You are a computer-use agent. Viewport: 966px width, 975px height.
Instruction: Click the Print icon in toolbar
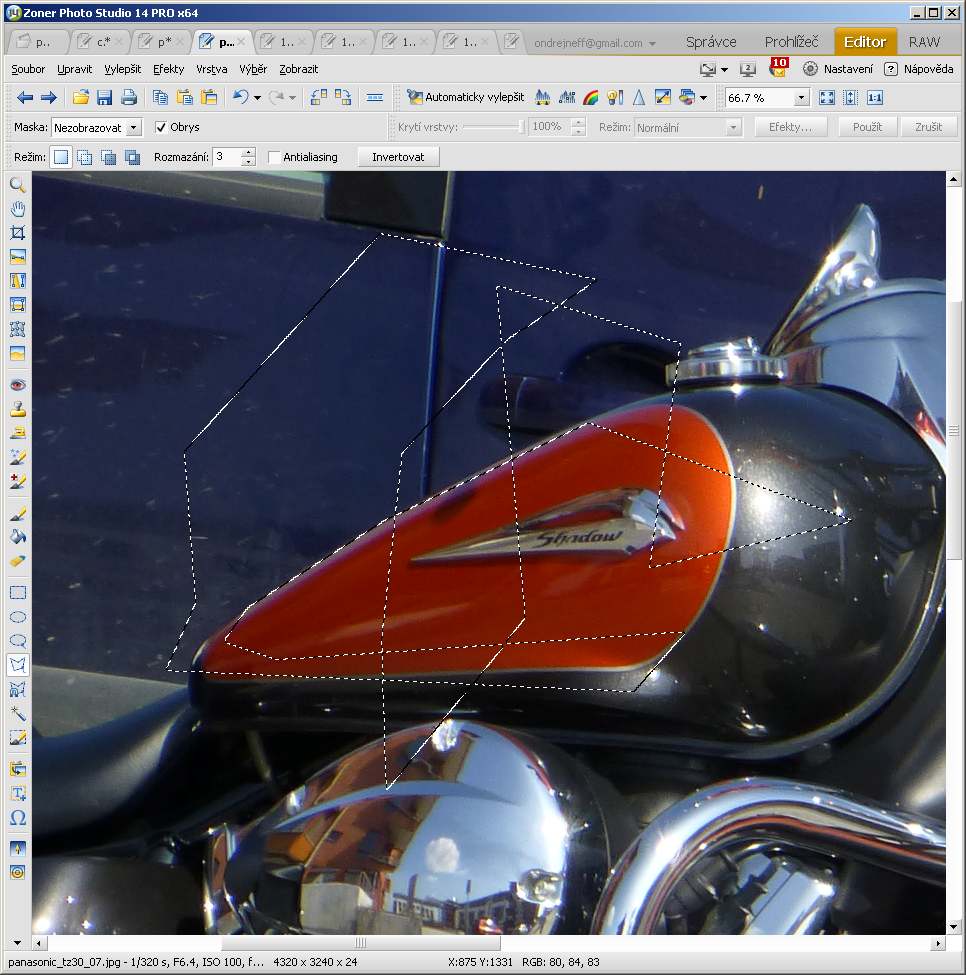(129, 98)
